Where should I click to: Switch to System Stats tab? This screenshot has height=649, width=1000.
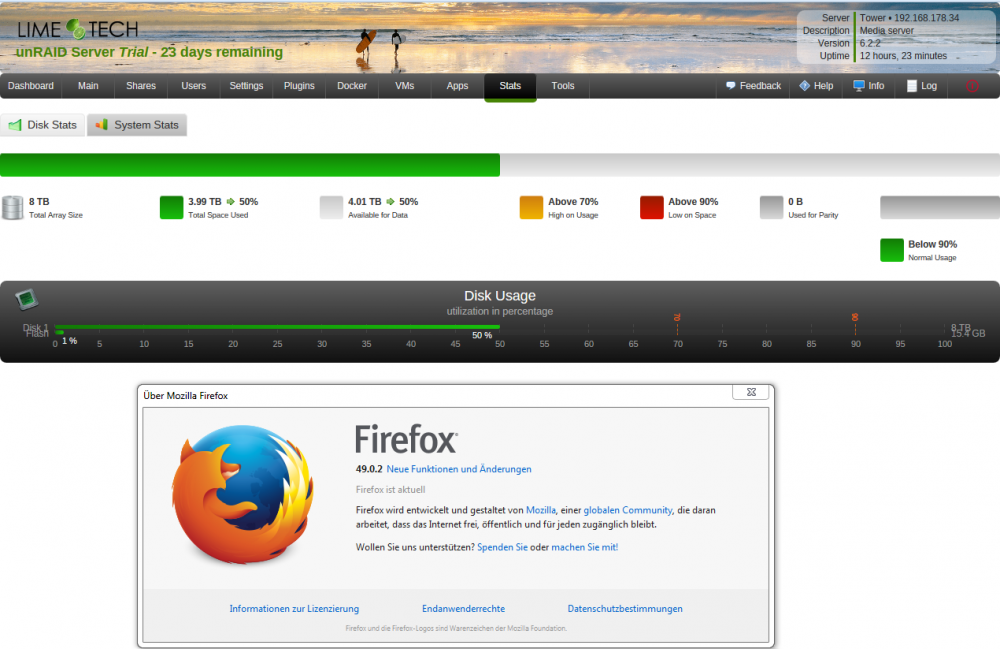click(137, 125)
